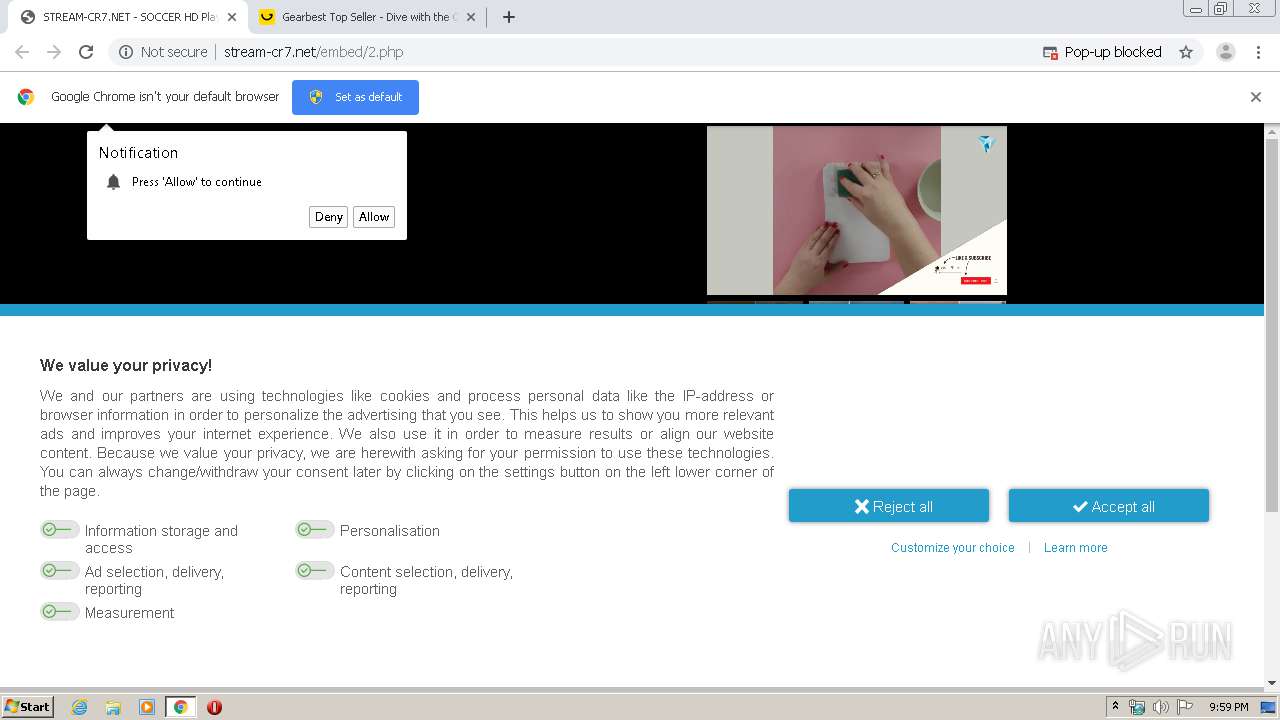Open the volume tray icon
This screenshot has width=1280, height=720.
[x=1161, y=707]
